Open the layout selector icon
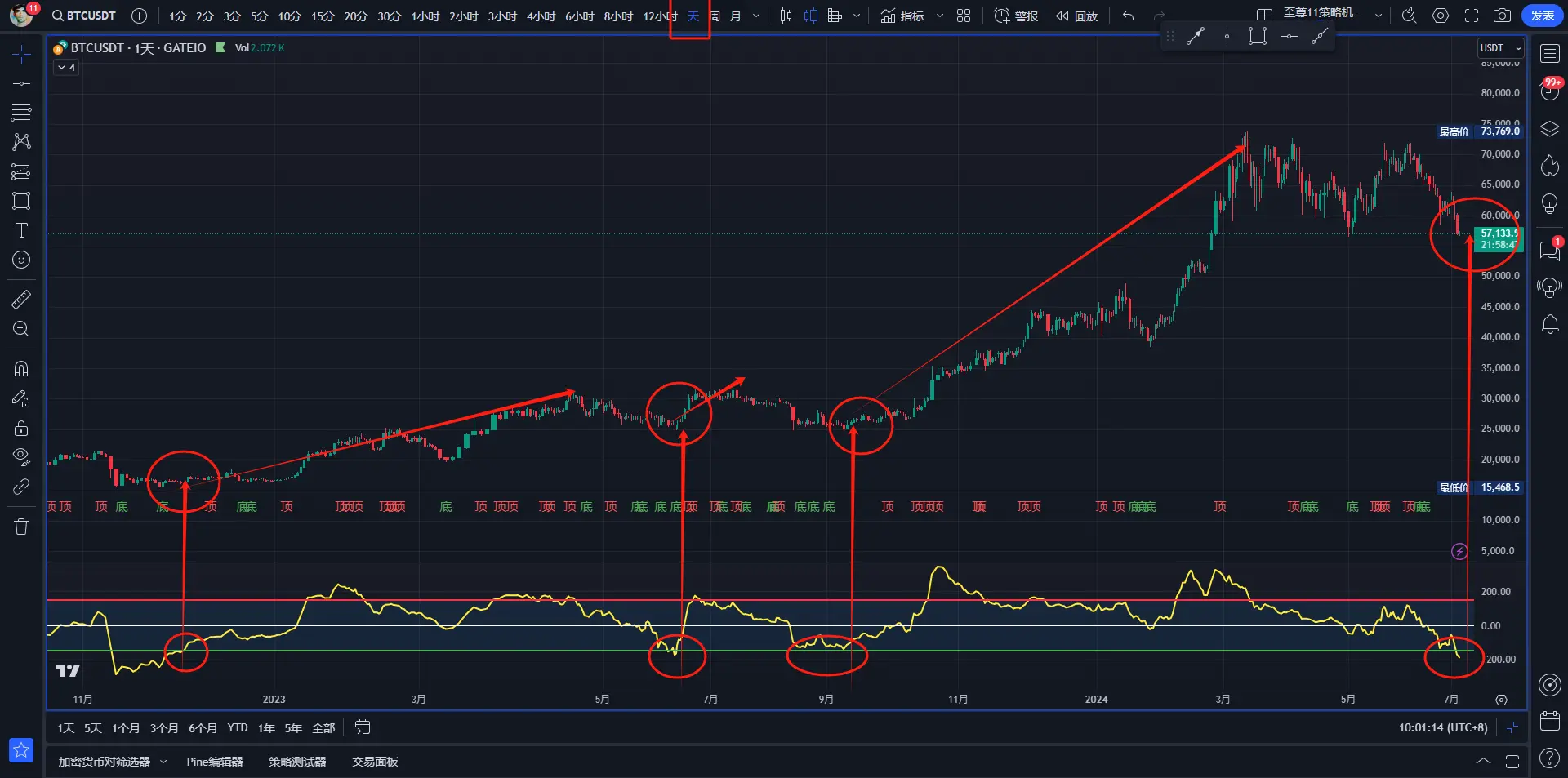Viewport: 1568px width, 778px height. pos(1264,16)
